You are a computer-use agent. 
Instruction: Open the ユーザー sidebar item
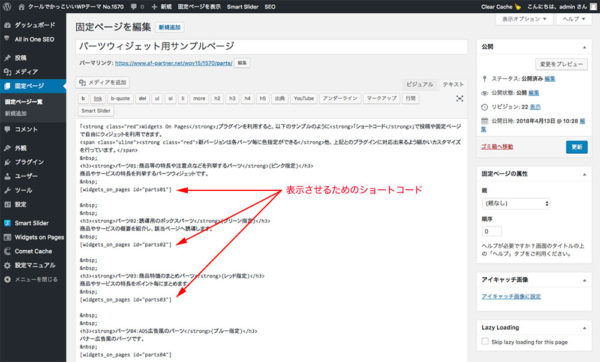click(x=33, y=176)
